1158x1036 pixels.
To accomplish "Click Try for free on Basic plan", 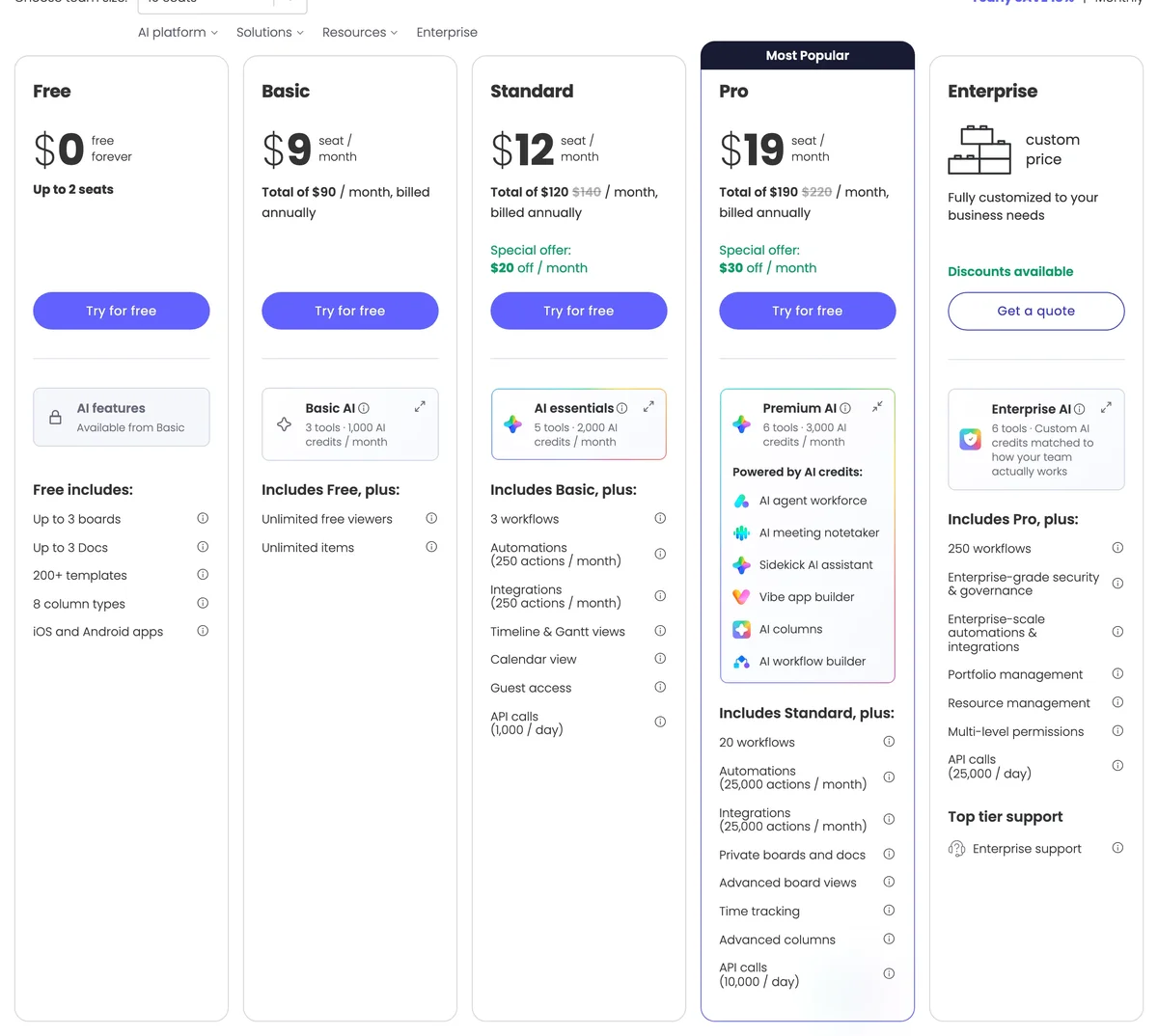I will pyautogui.click(x=350, y=311).
